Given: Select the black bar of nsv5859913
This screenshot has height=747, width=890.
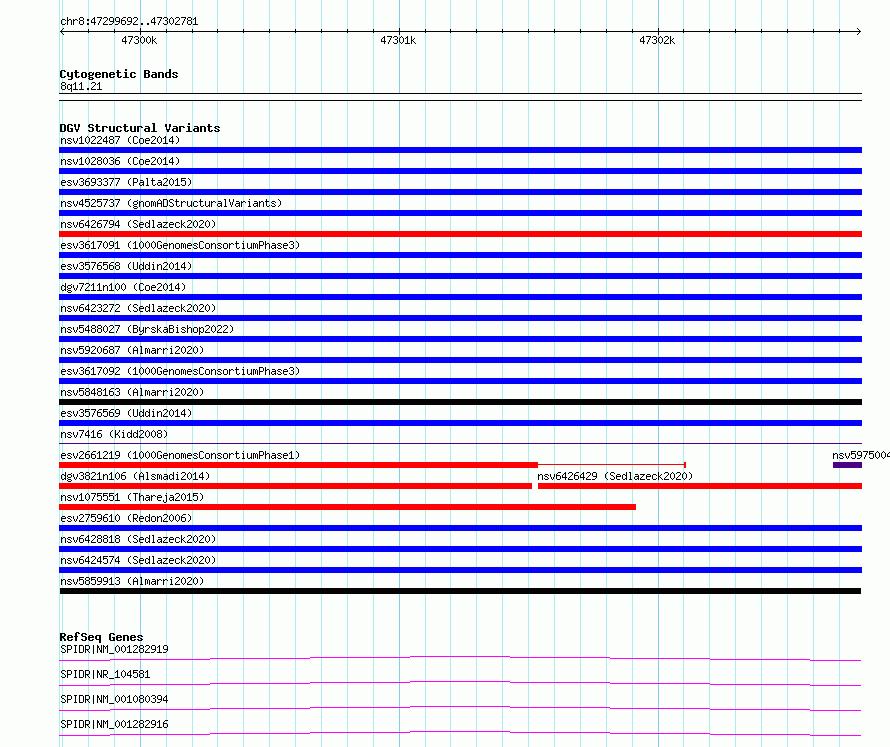Looking at the screenshot, I should pyautogui.click(x=460, y=591).
